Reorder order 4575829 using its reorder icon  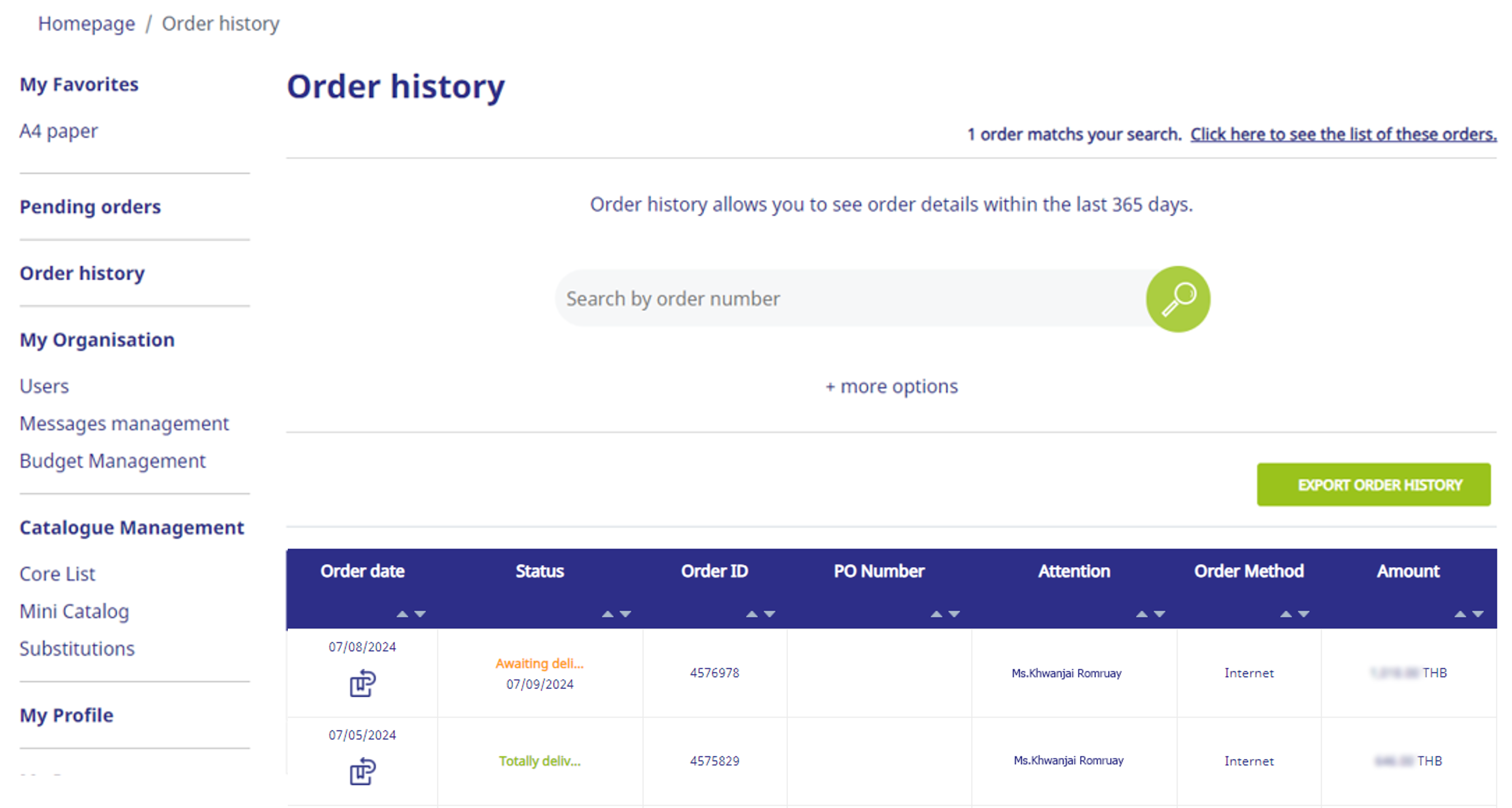point(363,771)
